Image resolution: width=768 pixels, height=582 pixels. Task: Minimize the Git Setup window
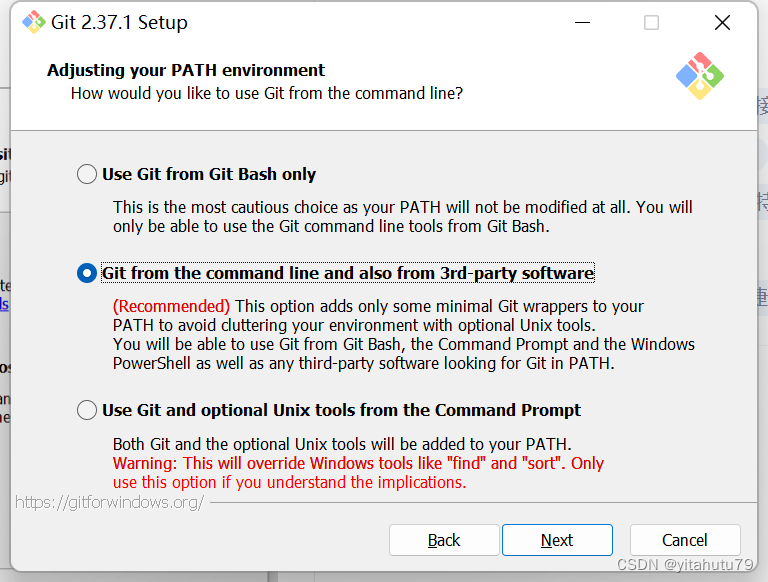click(580, 22)
